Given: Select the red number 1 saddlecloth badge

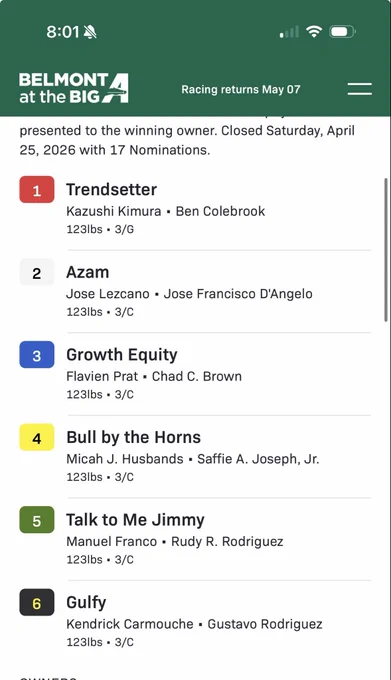Looking at the screenshot, I should pos(37,190).
